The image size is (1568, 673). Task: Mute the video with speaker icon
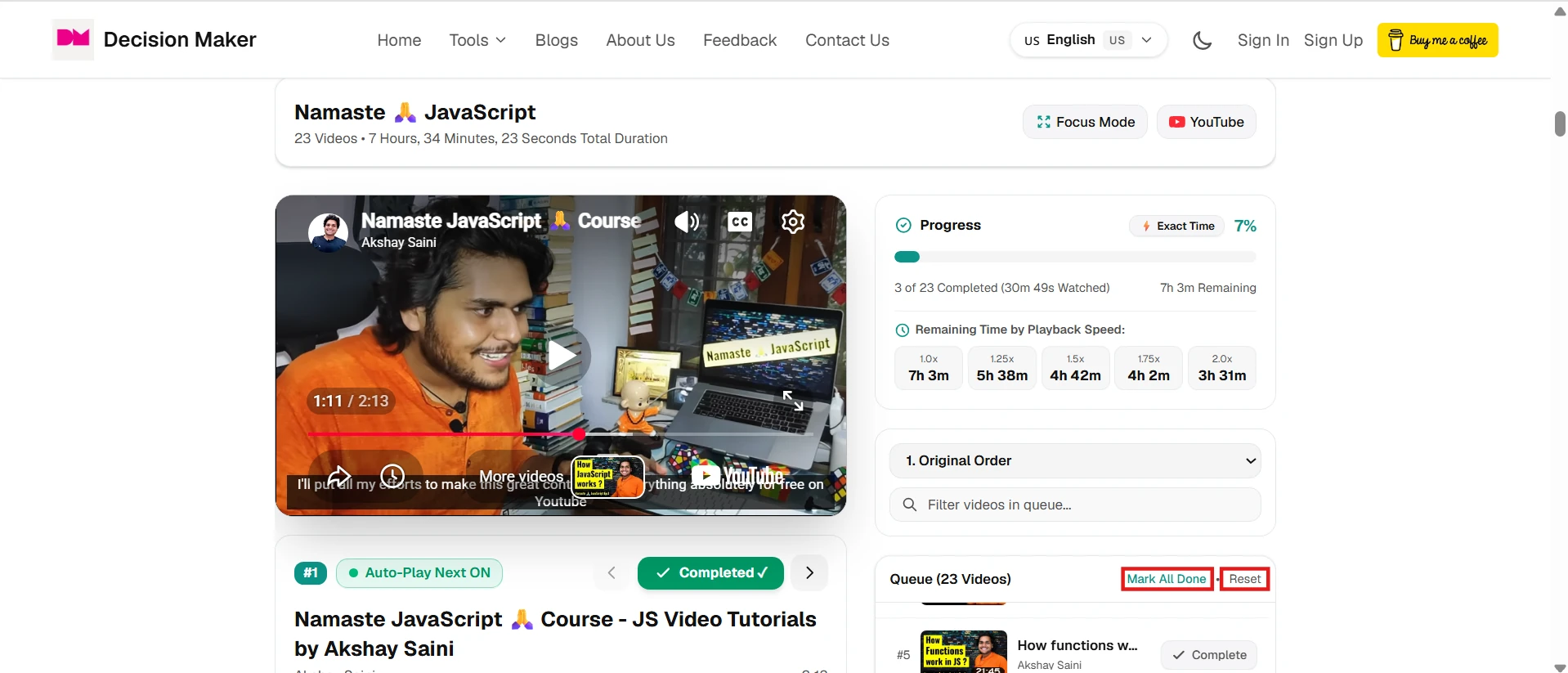(687, 222)
